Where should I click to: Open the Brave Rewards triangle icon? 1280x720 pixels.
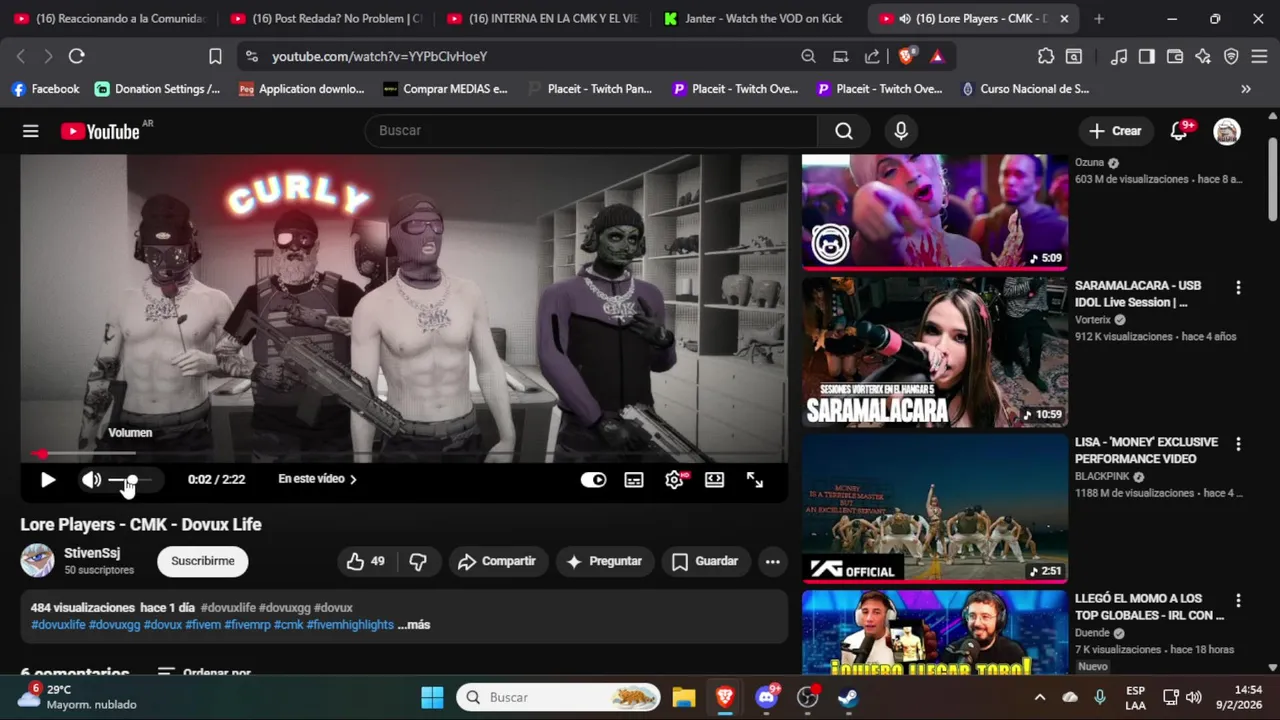tap(937, 57)
